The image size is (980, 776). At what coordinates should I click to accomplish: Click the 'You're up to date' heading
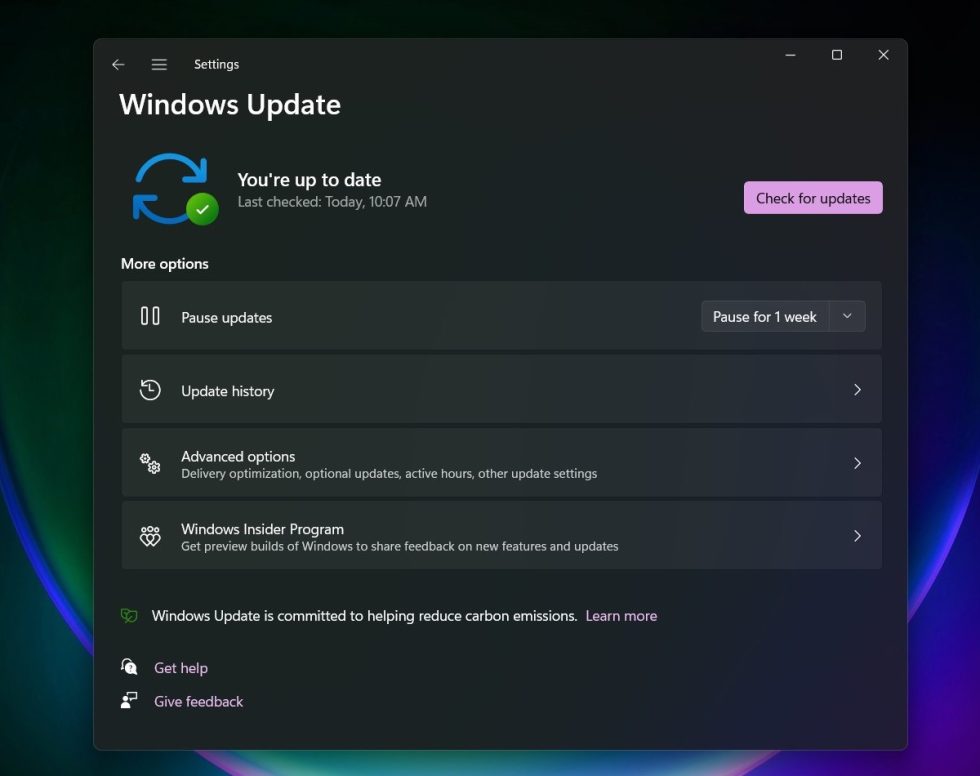coord(309,180)
